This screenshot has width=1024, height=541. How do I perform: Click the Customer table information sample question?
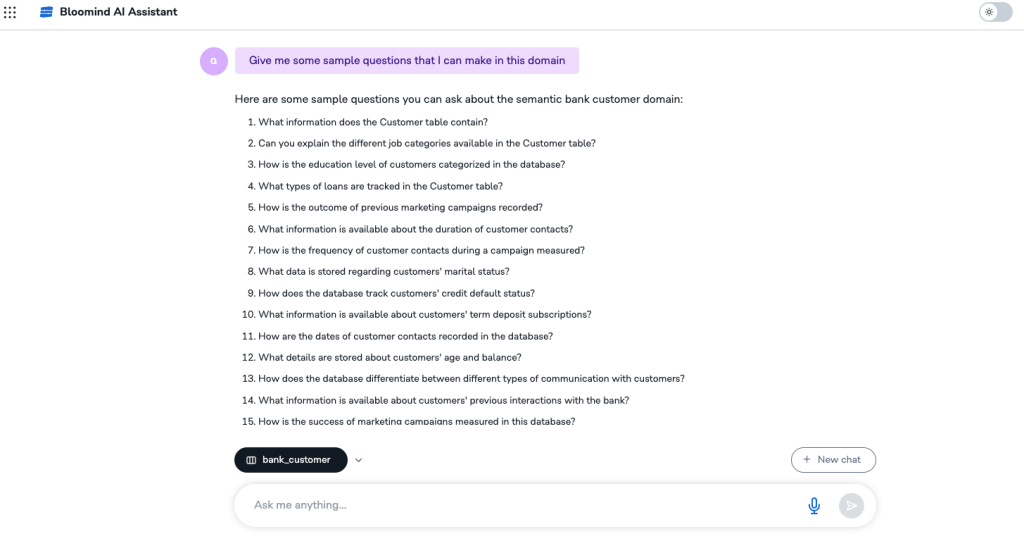(373, 122)
